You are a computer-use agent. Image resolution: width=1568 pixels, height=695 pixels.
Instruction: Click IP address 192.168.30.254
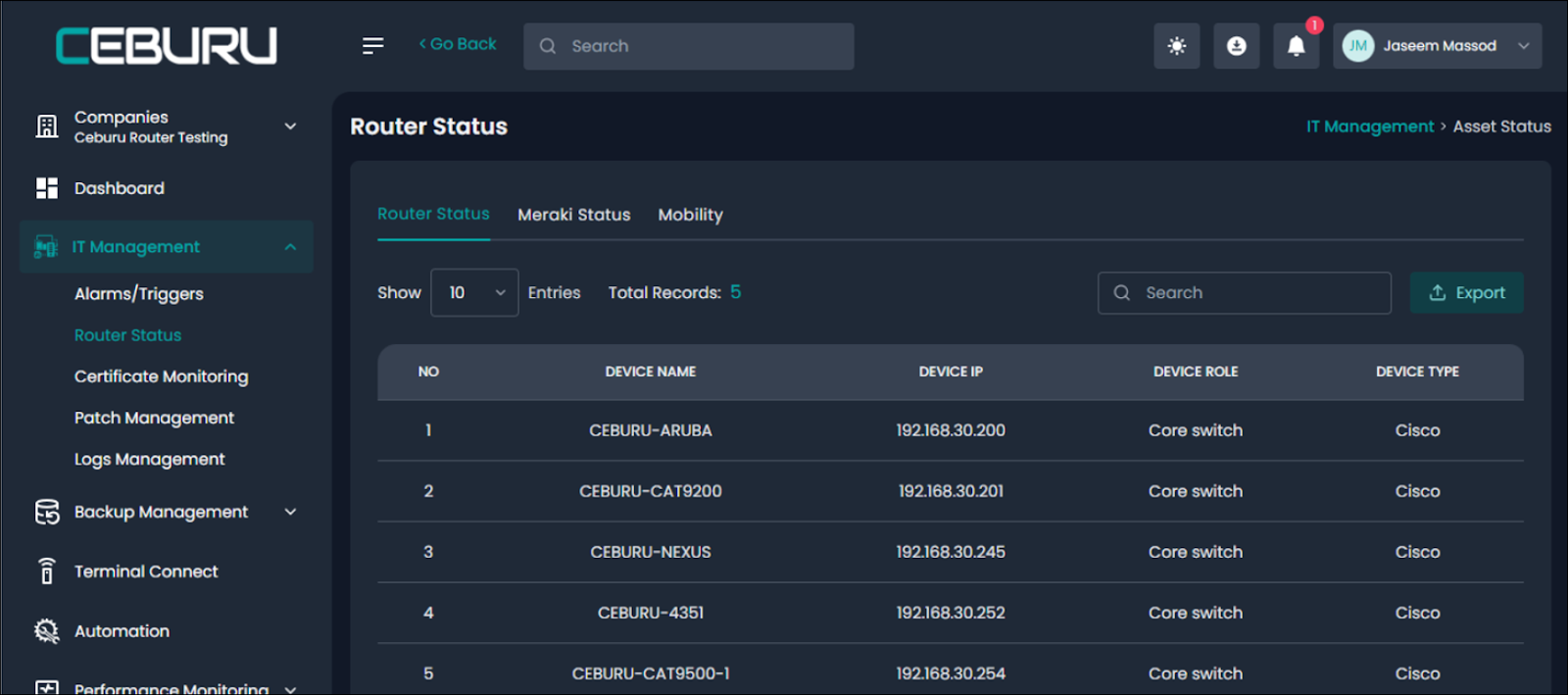click(951, 673)
